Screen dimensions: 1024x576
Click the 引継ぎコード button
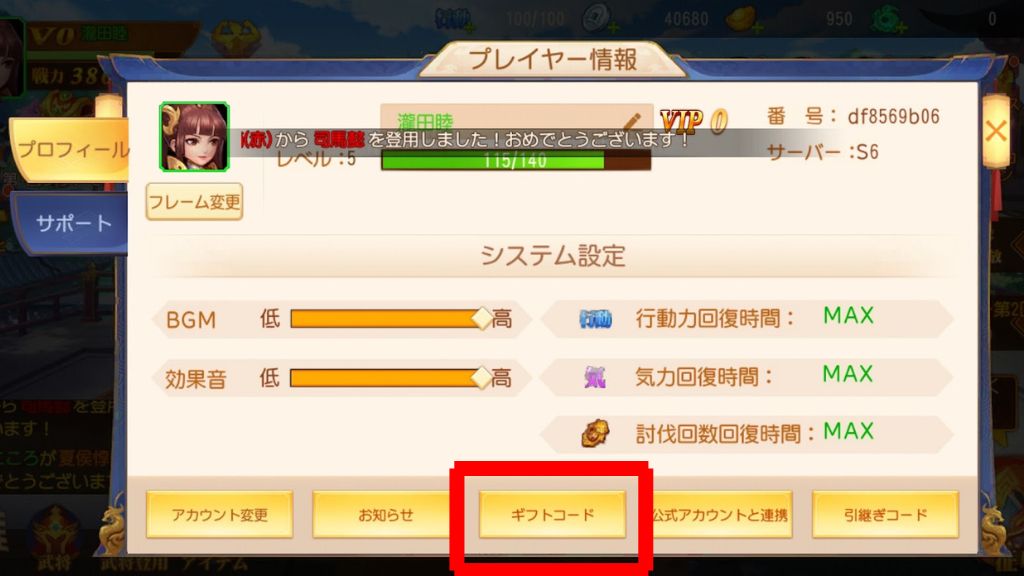886,515
